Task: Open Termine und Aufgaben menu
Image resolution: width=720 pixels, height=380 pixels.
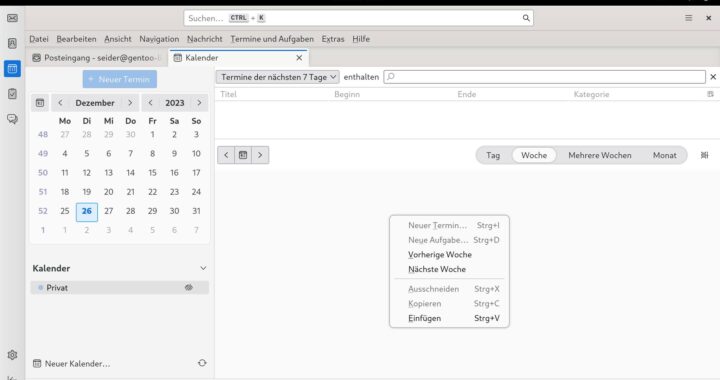Action: 272,39
